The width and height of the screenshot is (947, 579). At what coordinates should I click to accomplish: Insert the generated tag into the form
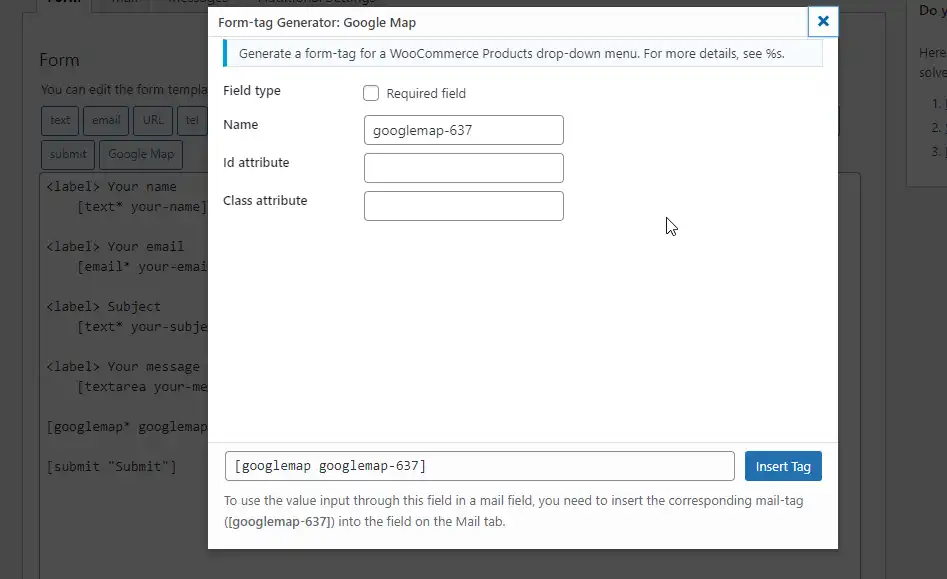(x=783, y=466)
